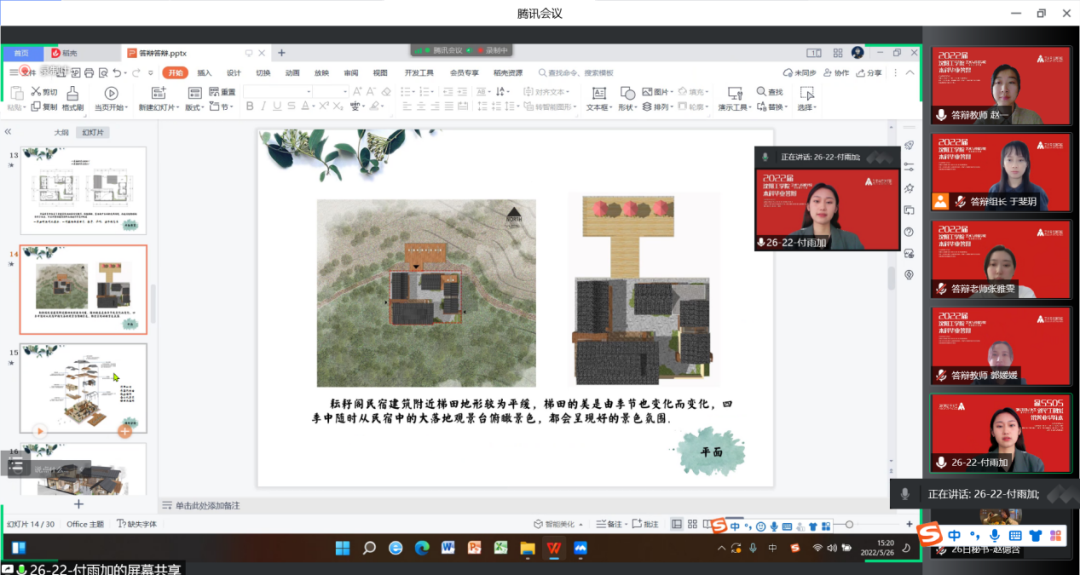1080x575 pixels.
Task: Click the Cut (剪切) scissors icon
Action: (36, 92)
